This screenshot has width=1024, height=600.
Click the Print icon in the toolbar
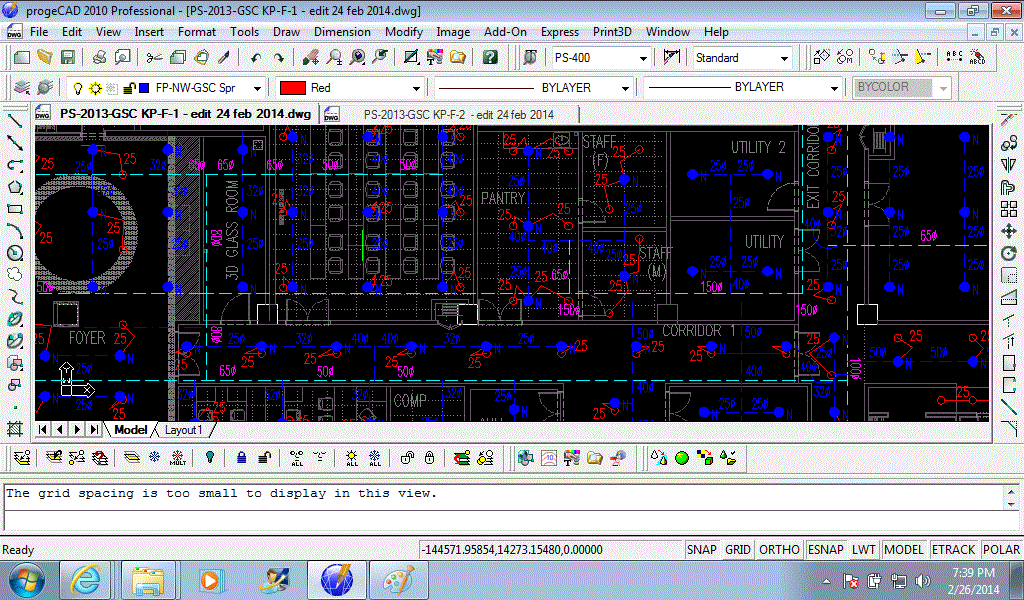point(99,57)
